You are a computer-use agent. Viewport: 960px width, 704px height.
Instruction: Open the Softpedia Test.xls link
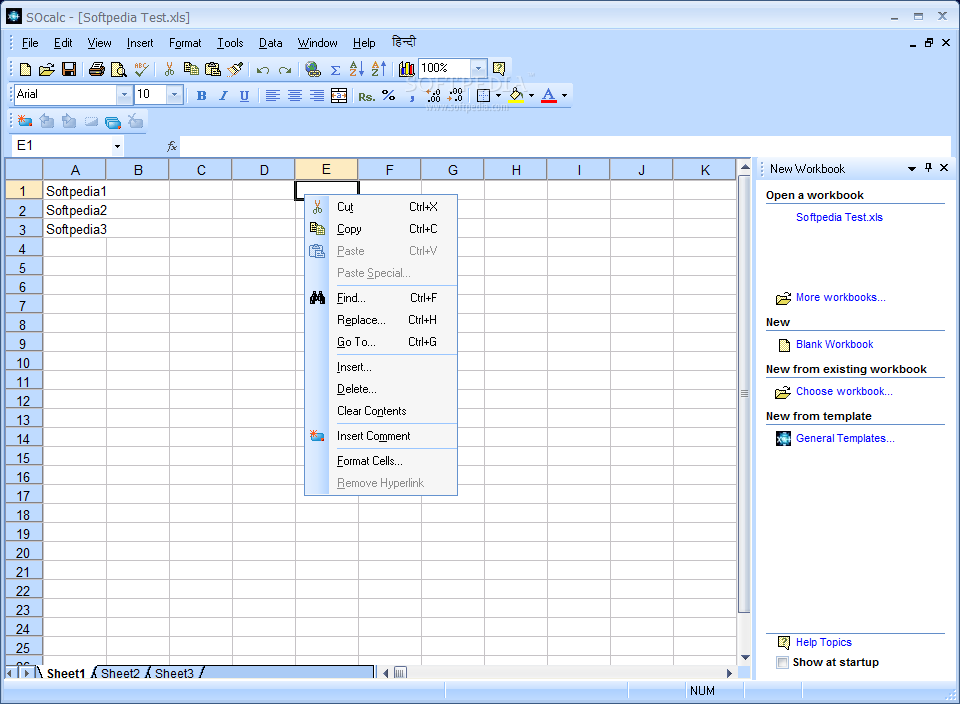839,217
